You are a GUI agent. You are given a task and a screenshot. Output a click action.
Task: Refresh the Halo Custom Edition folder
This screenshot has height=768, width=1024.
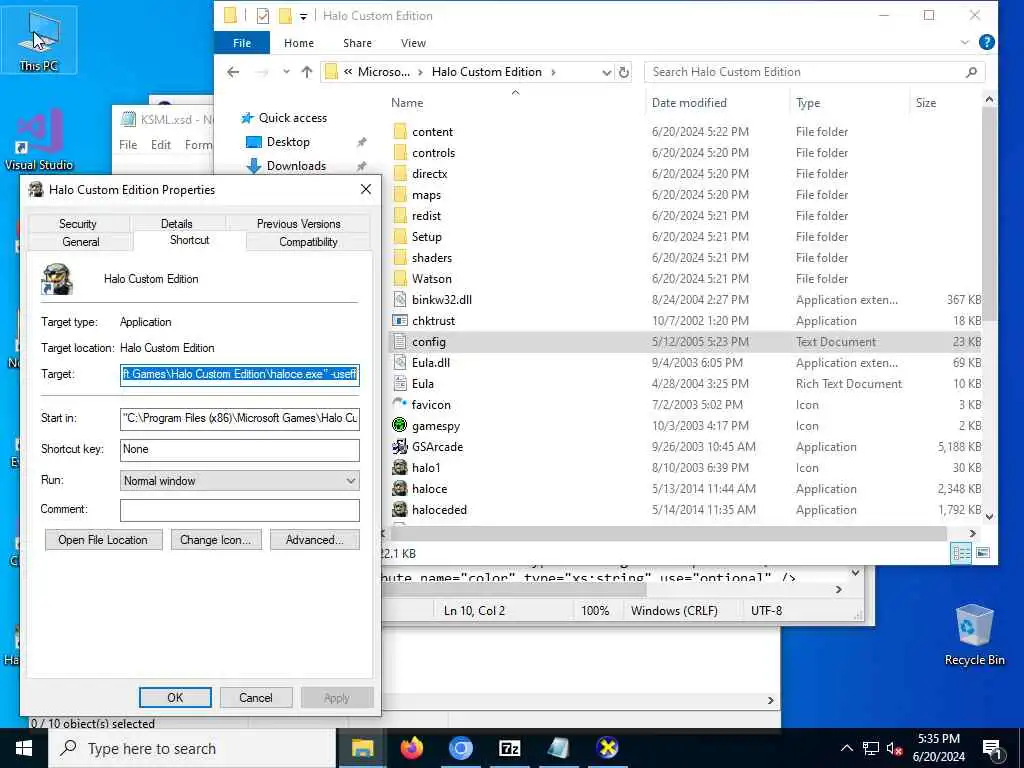coord(624,72)
